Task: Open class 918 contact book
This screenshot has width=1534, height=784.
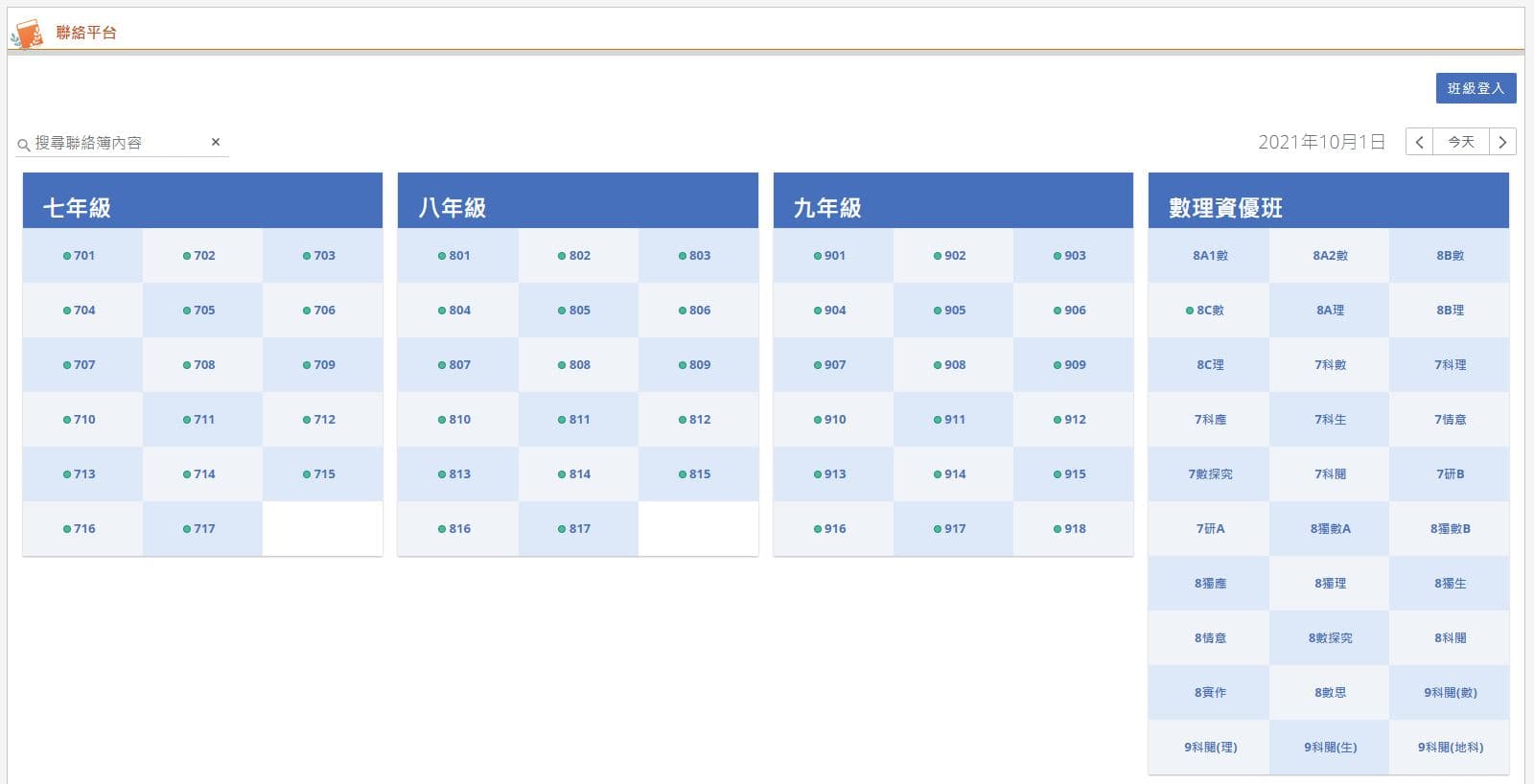Action: coord(1073,529)
